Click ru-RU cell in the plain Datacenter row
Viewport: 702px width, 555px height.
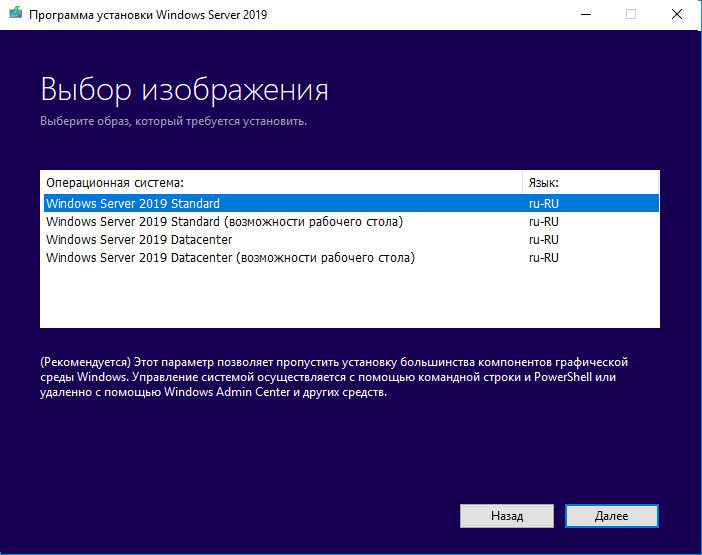click(543, 240)
